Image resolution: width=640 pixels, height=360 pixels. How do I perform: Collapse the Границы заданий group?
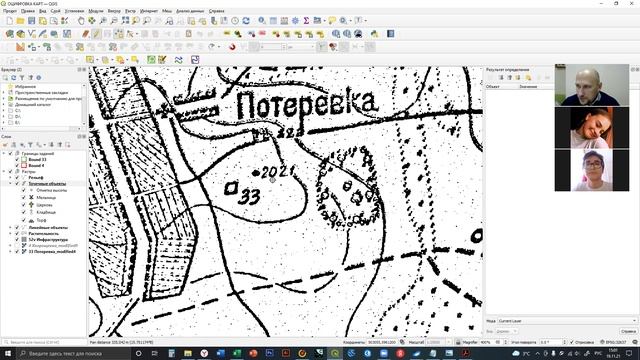tap(4, 153)
